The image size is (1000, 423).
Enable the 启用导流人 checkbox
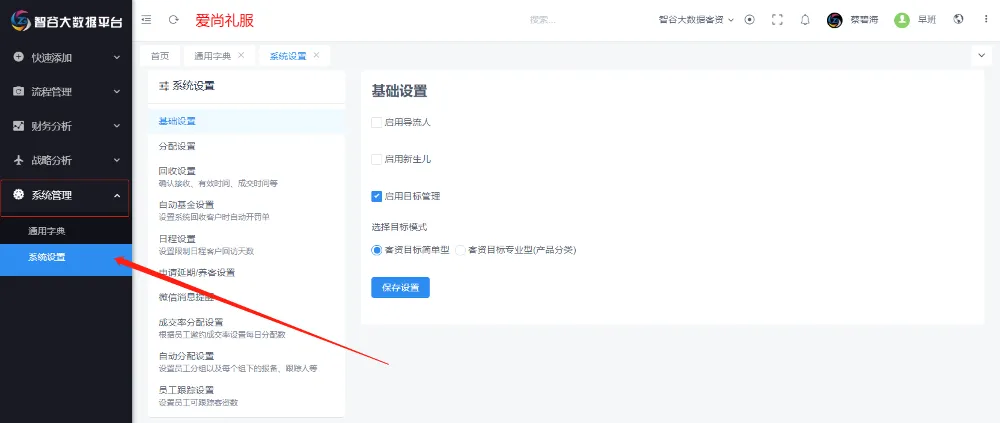pos(377,122)
